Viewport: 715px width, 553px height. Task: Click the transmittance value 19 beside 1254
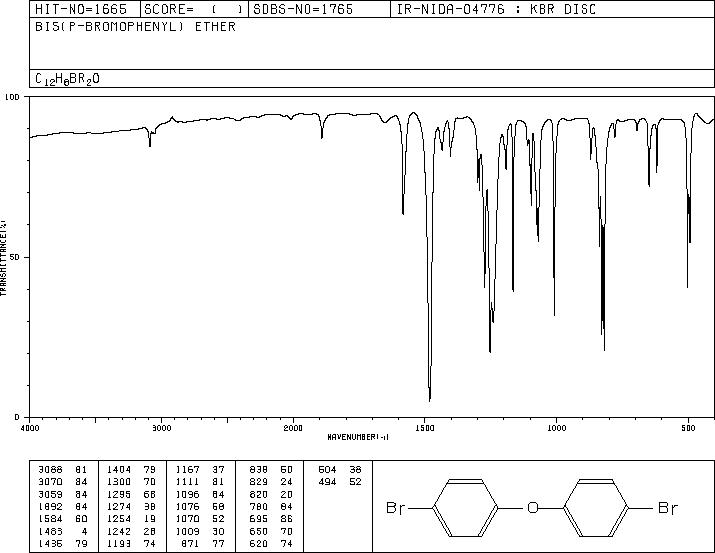[x=150, y=519]
